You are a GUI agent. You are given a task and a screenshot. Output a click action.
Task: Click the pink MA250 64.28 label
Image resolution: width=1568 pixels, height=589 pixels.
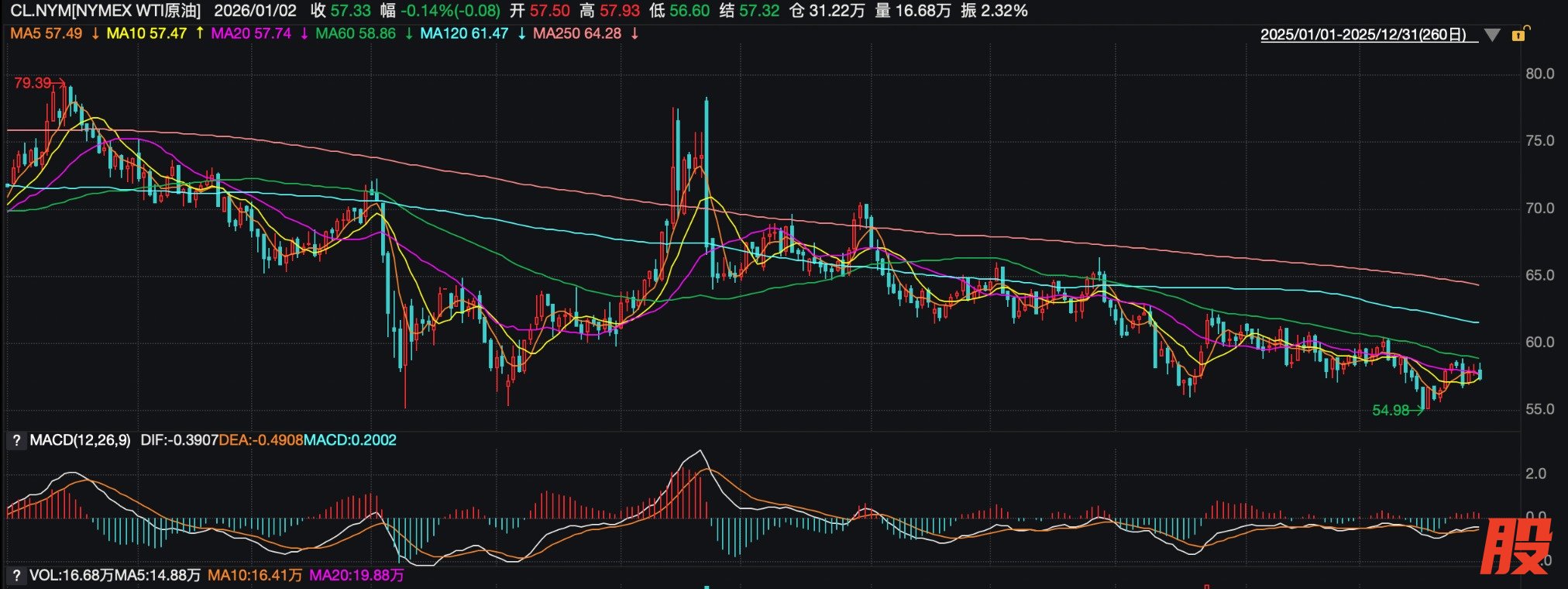(577, 33)
